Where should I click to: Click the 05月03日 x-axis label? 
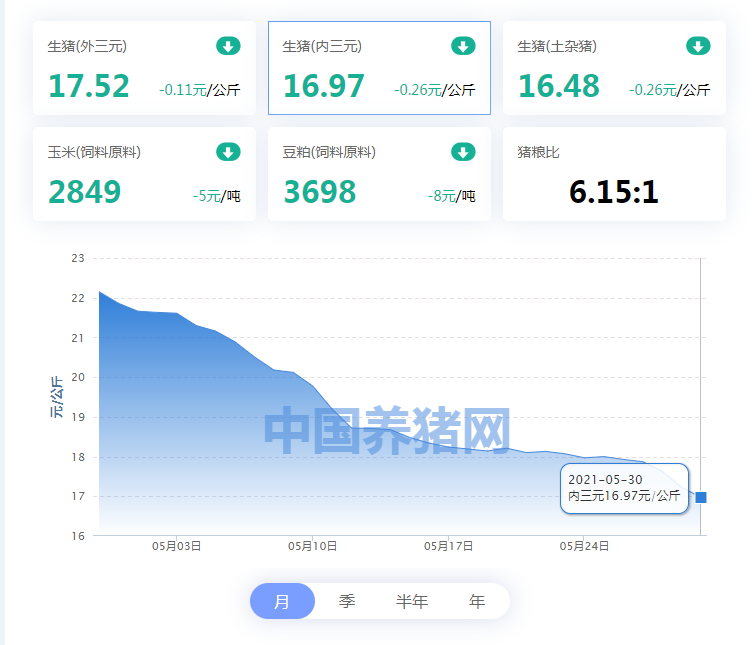[x=177, y=546]
